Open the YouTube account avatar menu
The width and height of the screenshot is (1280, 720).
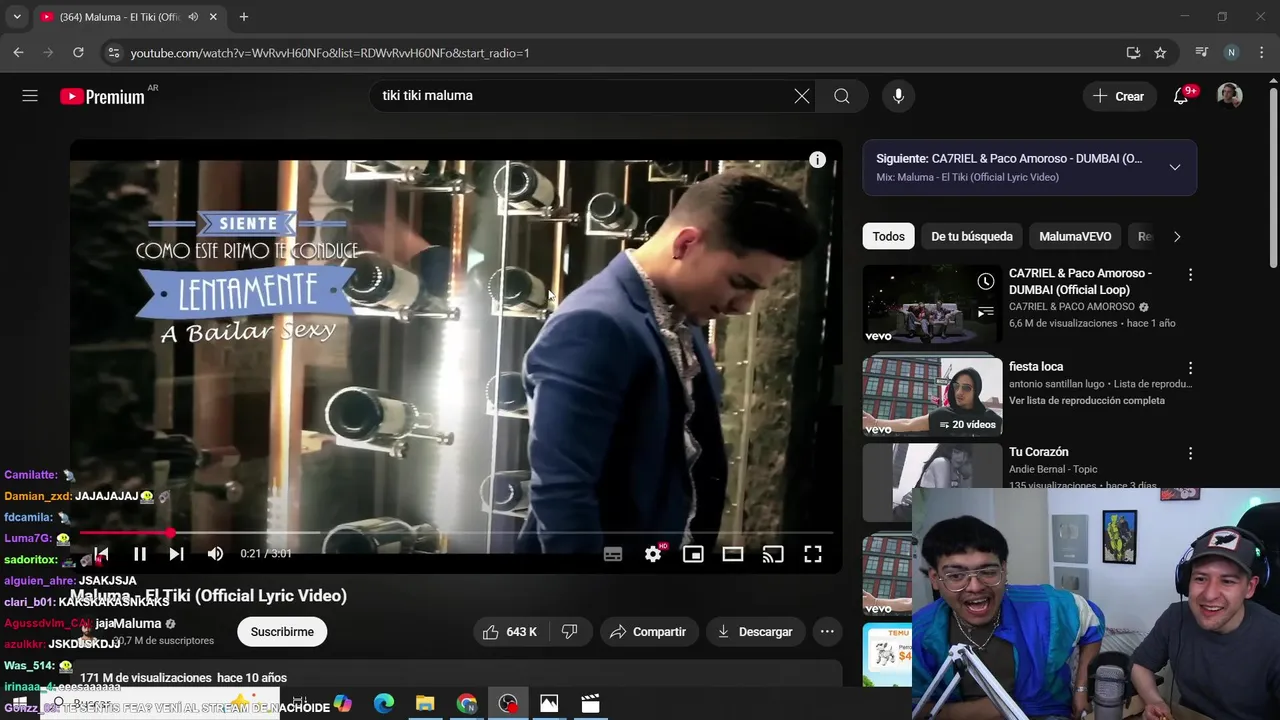click(1229, 96)
